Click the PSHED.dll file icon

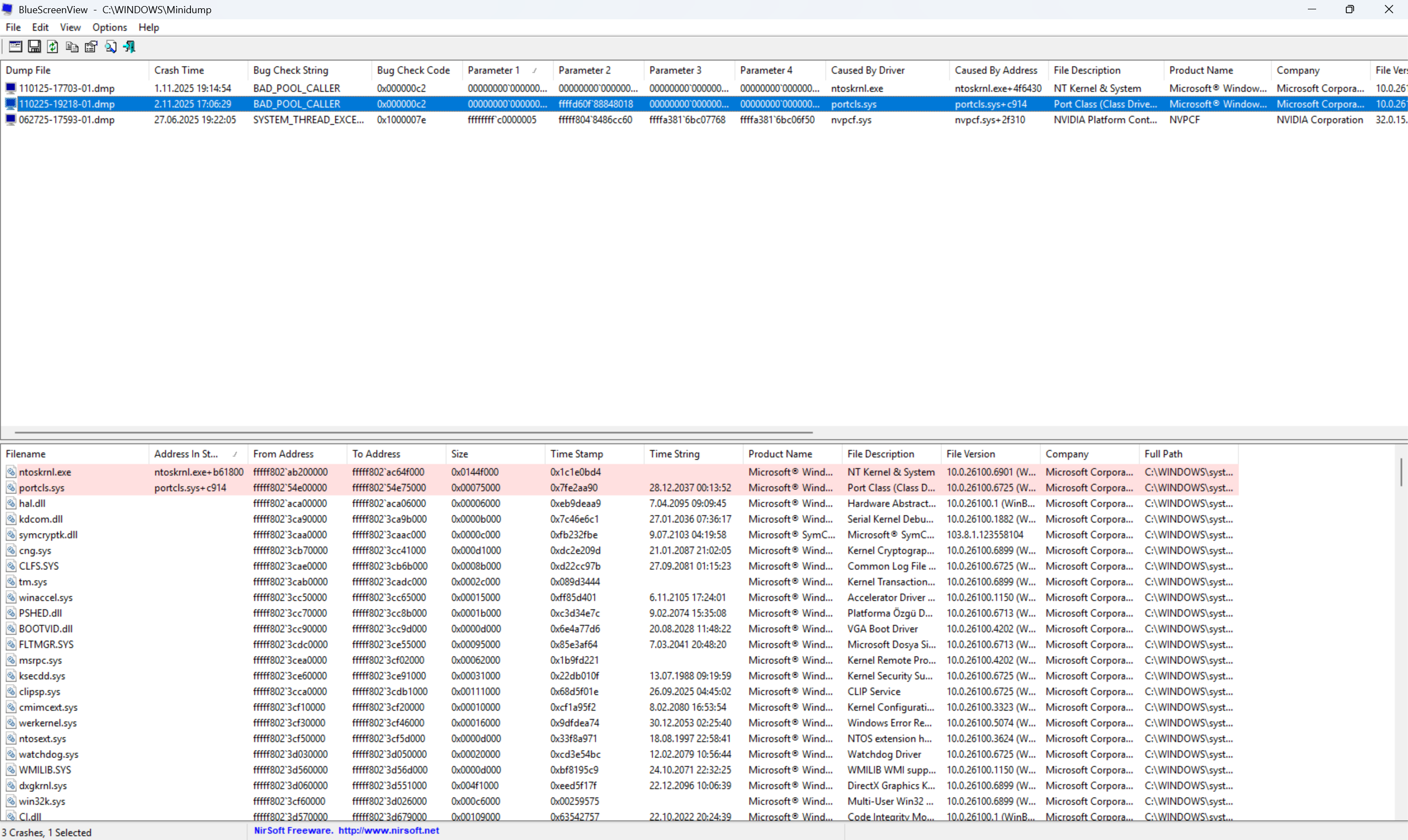pos(11,613)
